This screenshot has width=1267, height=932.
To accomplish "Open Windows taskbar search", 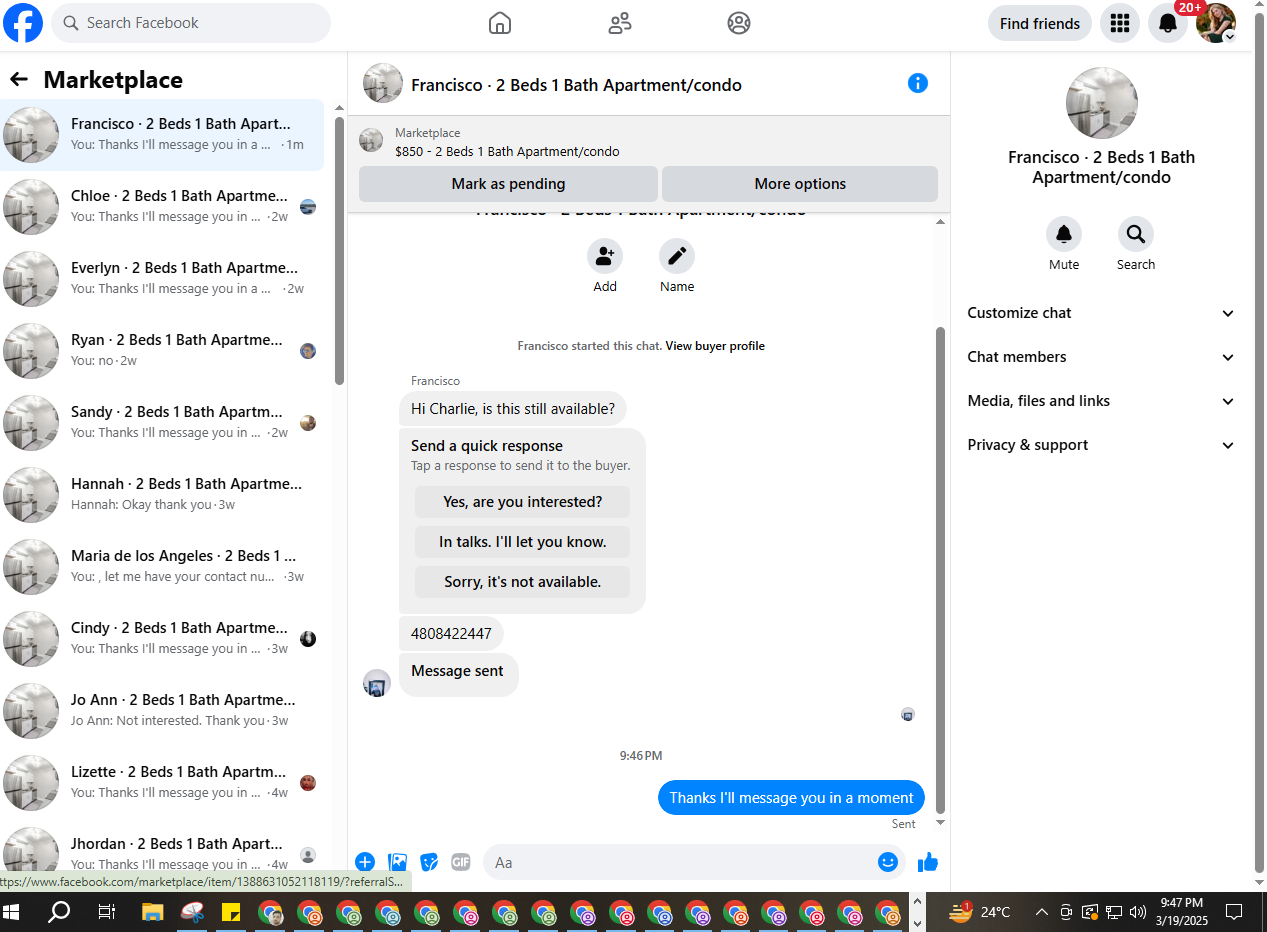I will (60, 912).
